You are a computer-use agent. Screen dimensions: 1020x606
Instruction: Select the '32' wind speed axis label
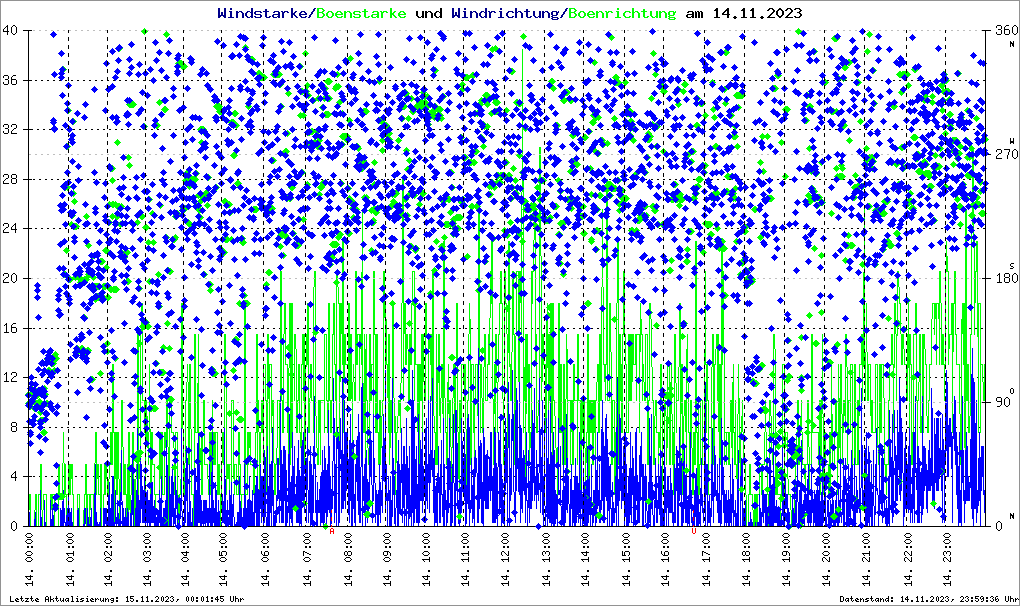click(10, 129)
